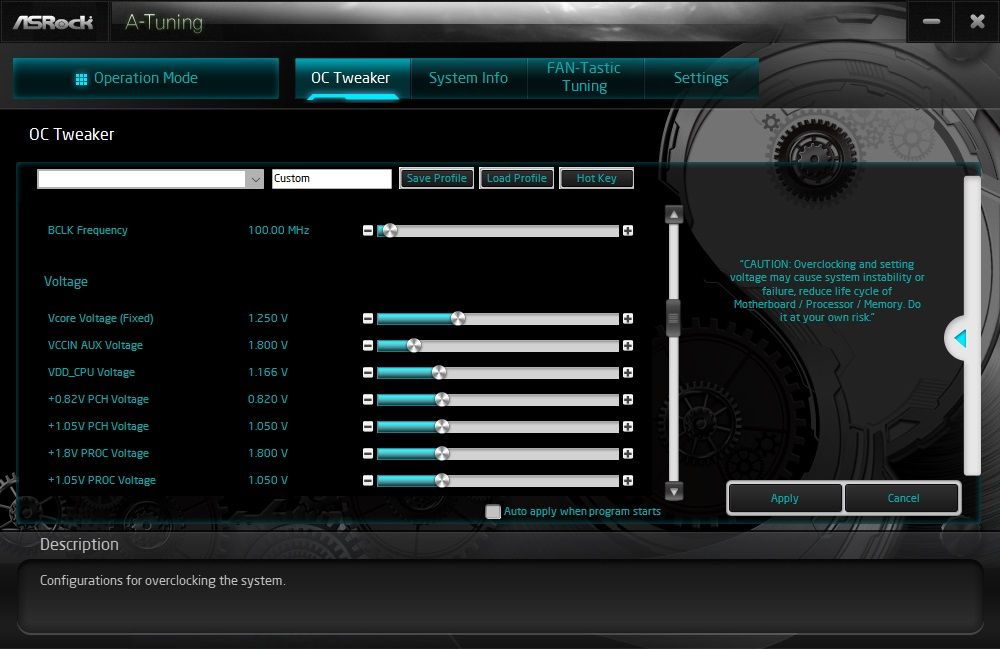Click the 1.250 V Vcore value
Screen dimensions: 1000x649
(268, 318)
